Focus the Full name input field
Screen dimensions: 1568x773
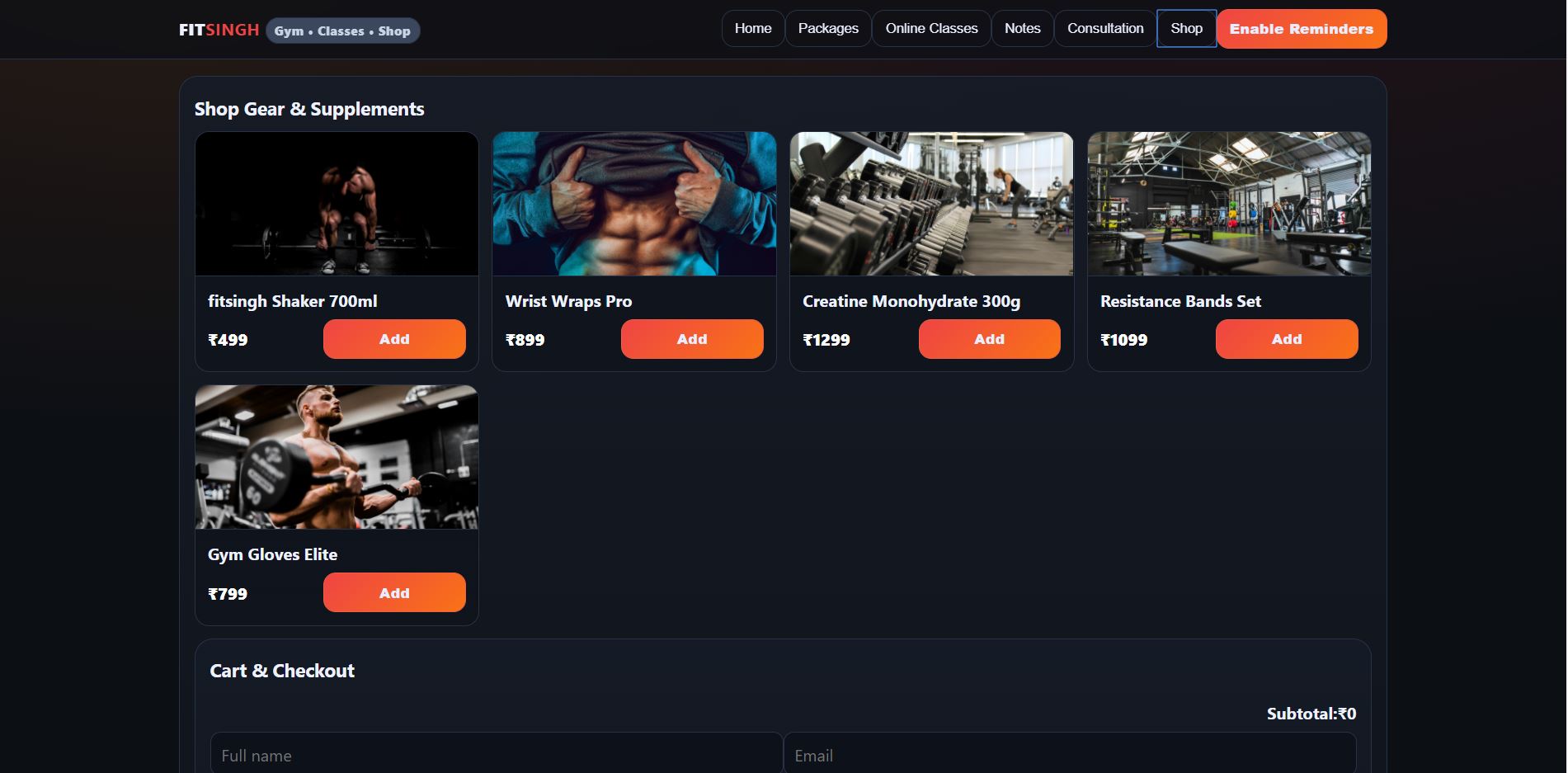coord(496,755)
